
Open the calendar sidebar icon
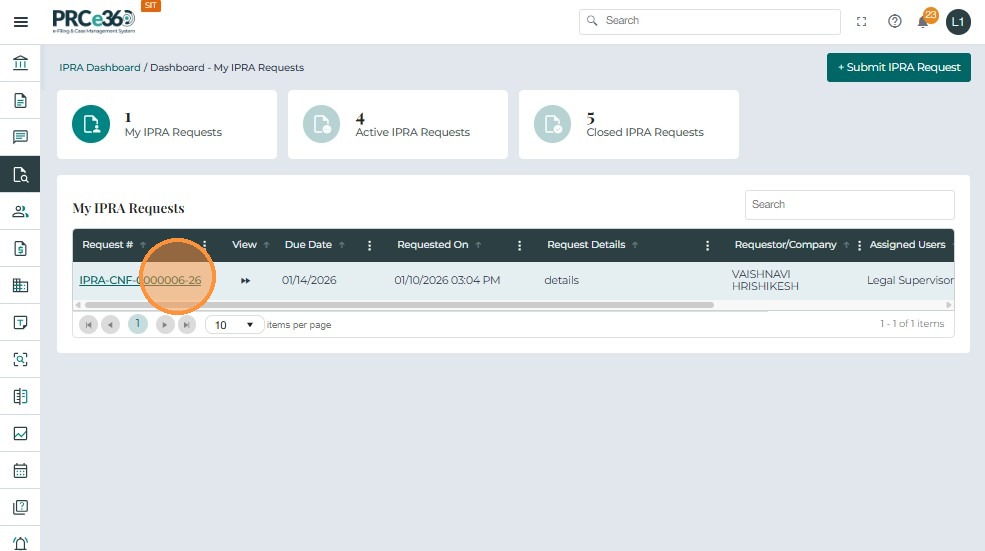[20, 471]
